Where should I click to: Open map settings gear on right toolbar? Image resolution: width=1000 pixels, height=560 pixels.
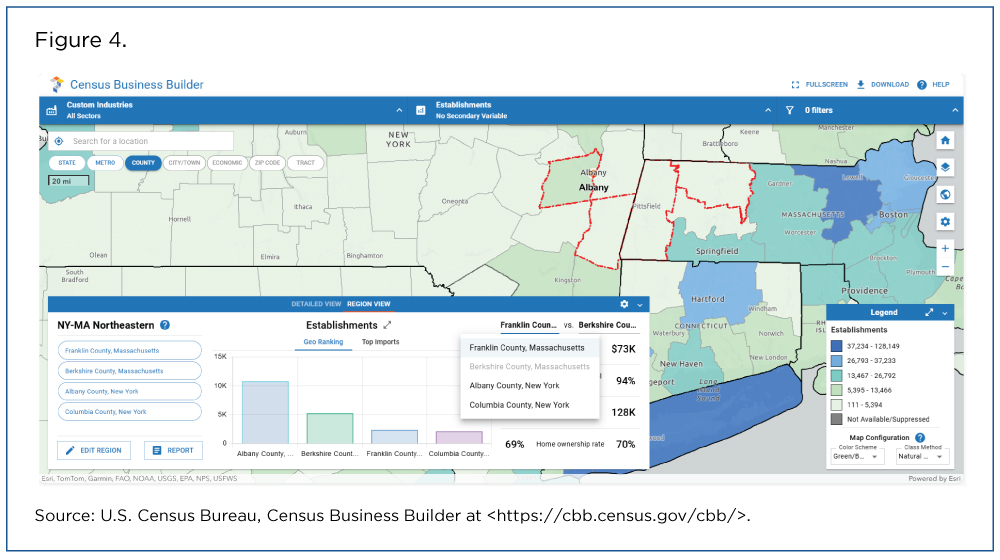coord(945,221)
